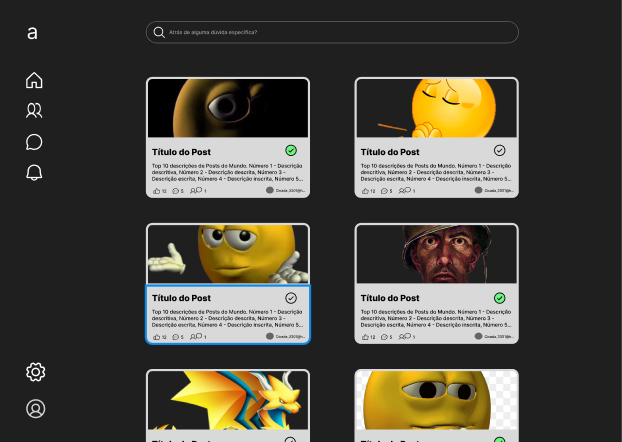Open dark eye emoji post thumbnail

(x=228, y=108)
